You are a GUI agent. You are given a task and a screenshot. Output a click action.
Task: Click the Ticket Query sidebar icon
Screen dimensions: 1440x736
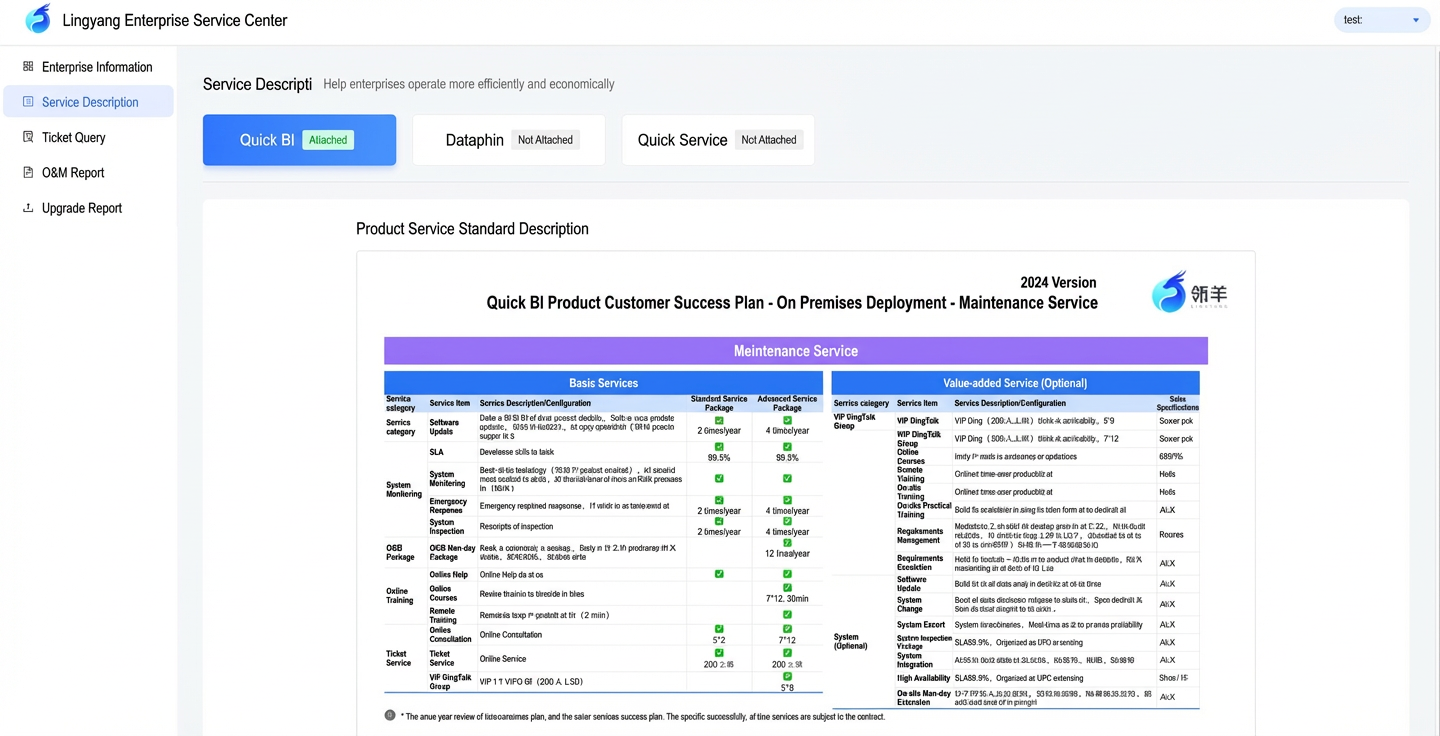[28, 137]
